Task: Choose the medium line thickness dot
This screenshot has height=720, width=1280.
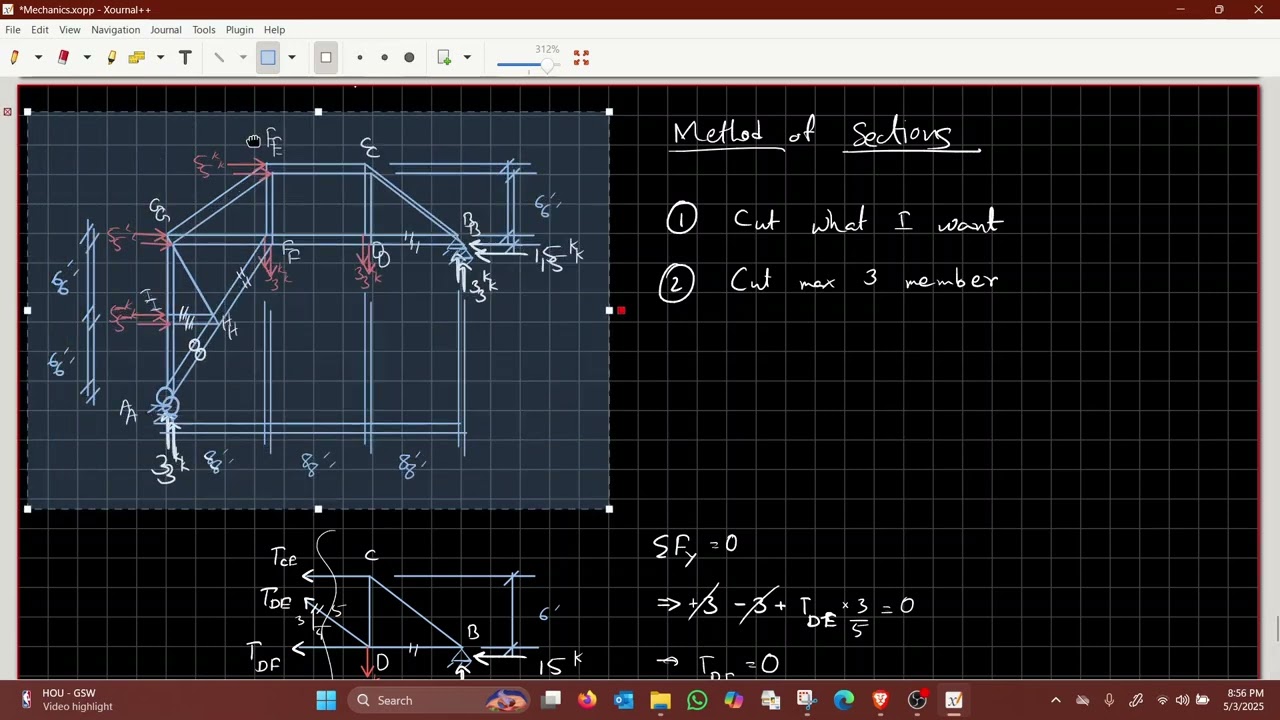Action: (x=384, y=58)
